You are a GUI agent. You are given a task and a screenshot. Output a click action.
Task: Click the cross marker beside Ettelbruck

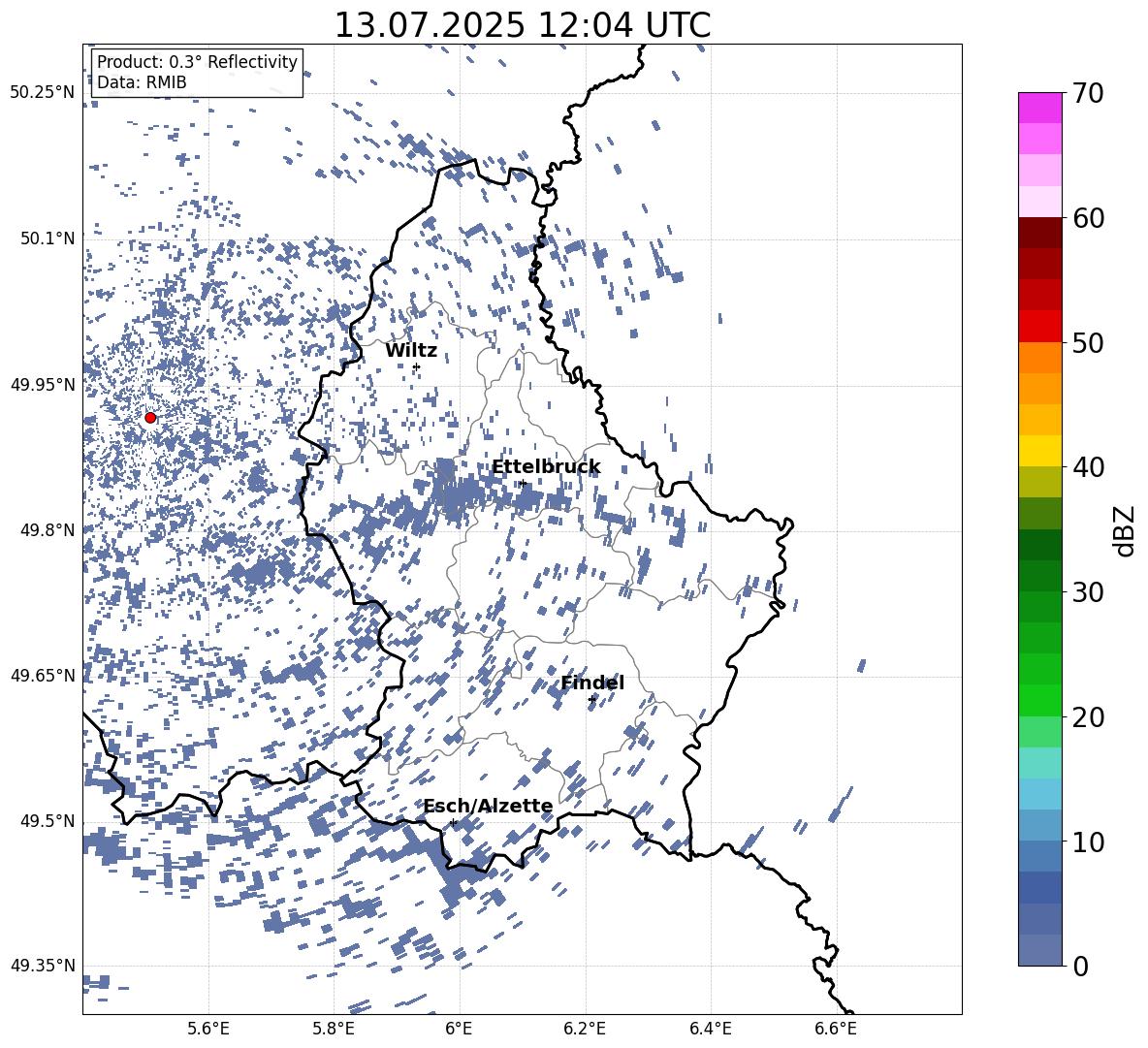point(523,483)
